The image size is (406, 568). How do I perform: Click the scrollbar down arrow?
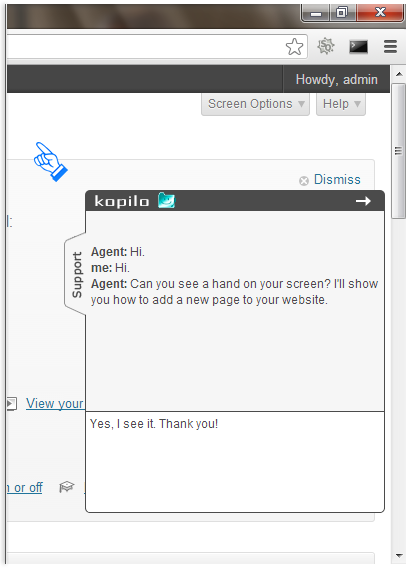399,555
